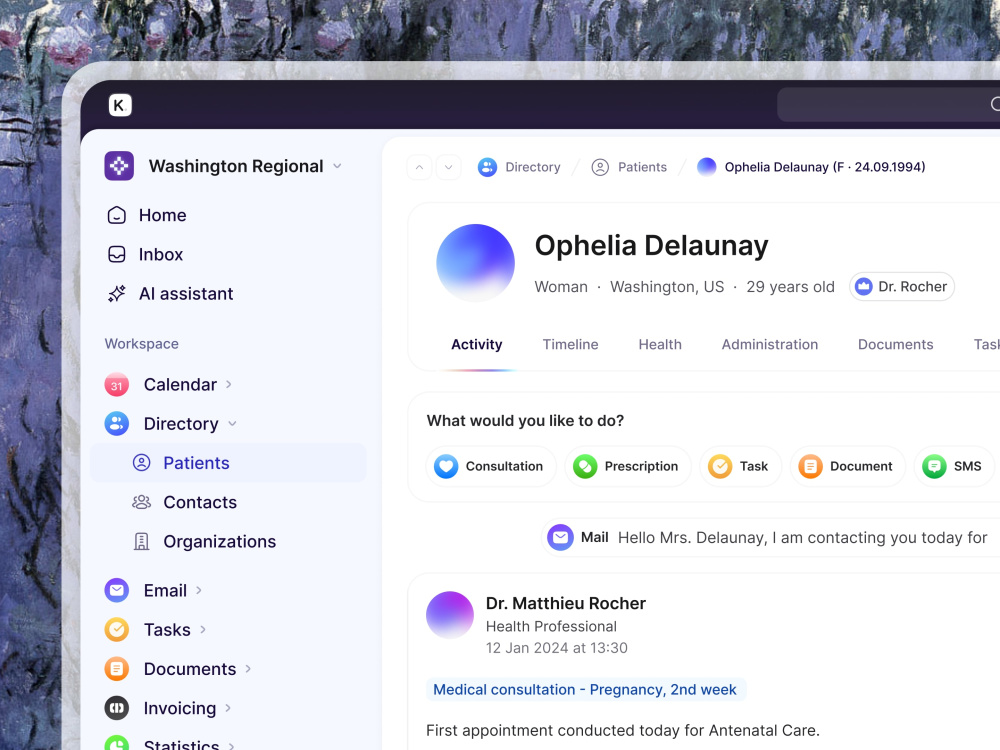The image size is (1000, 750).
Task: Open Statistics in the sidebar
Action: (181, 744)
